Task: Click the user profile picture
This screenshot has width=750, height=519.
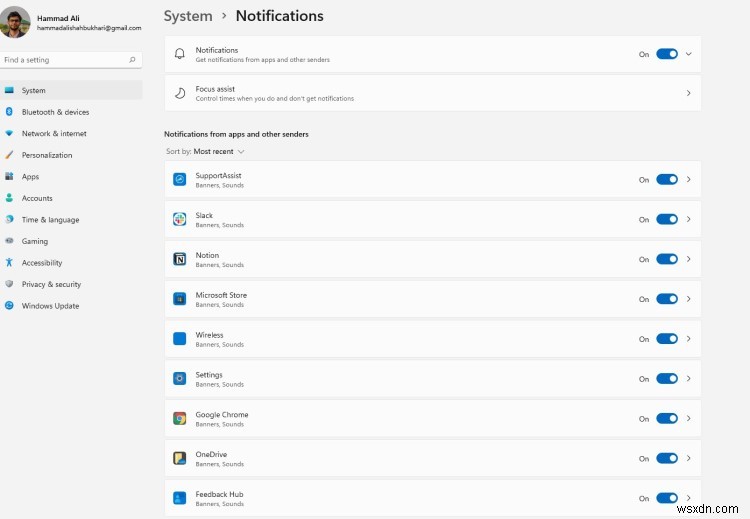Action: tap(15, 22)
